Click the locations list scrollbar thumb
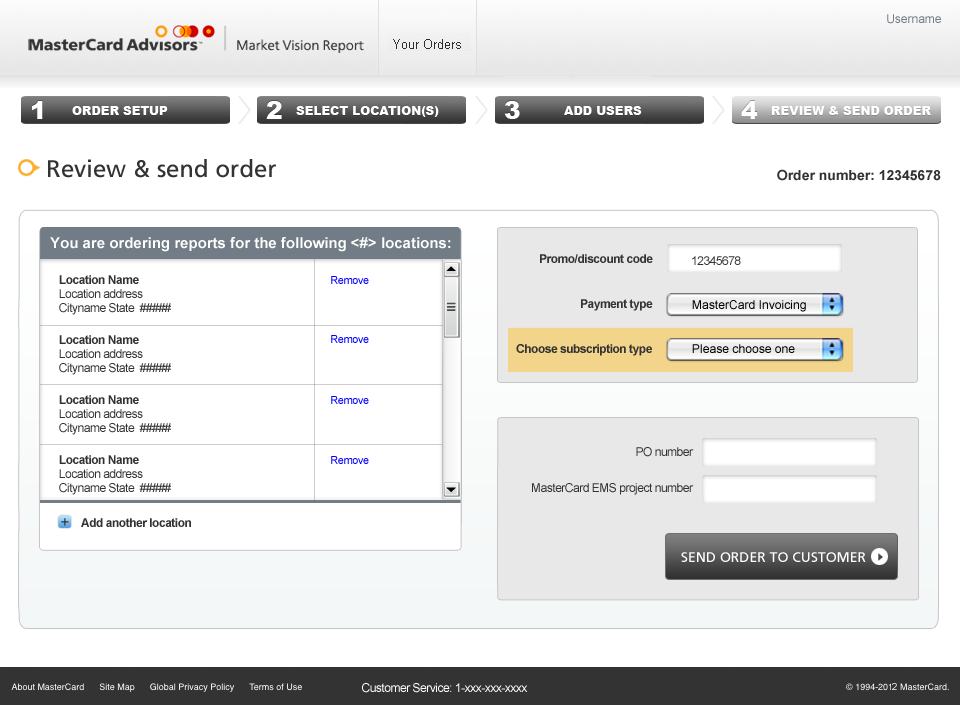 451,308
